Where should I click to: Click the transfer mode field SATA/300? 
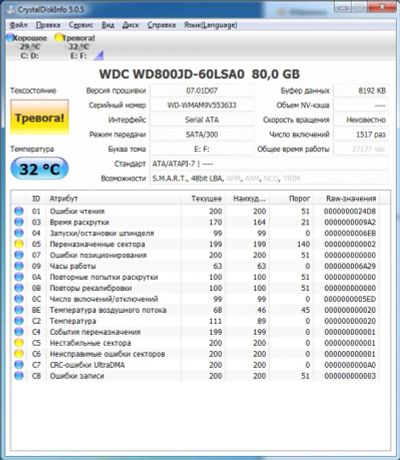(x=202, y=134)
